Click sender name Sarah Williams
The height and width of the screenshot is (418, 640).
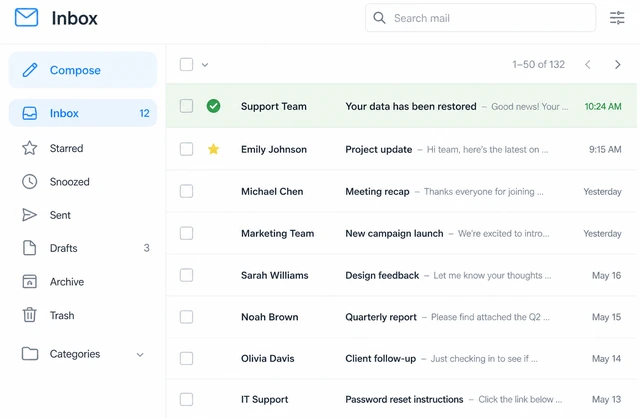pos(274,276)
